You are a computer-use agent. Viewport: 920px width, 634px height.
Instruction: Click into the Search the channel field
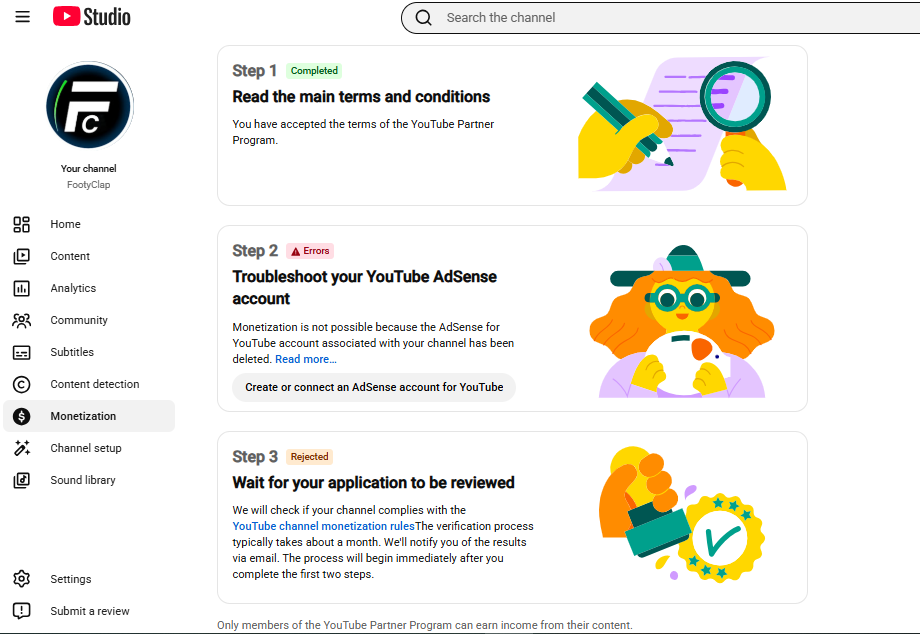[675, 18]
